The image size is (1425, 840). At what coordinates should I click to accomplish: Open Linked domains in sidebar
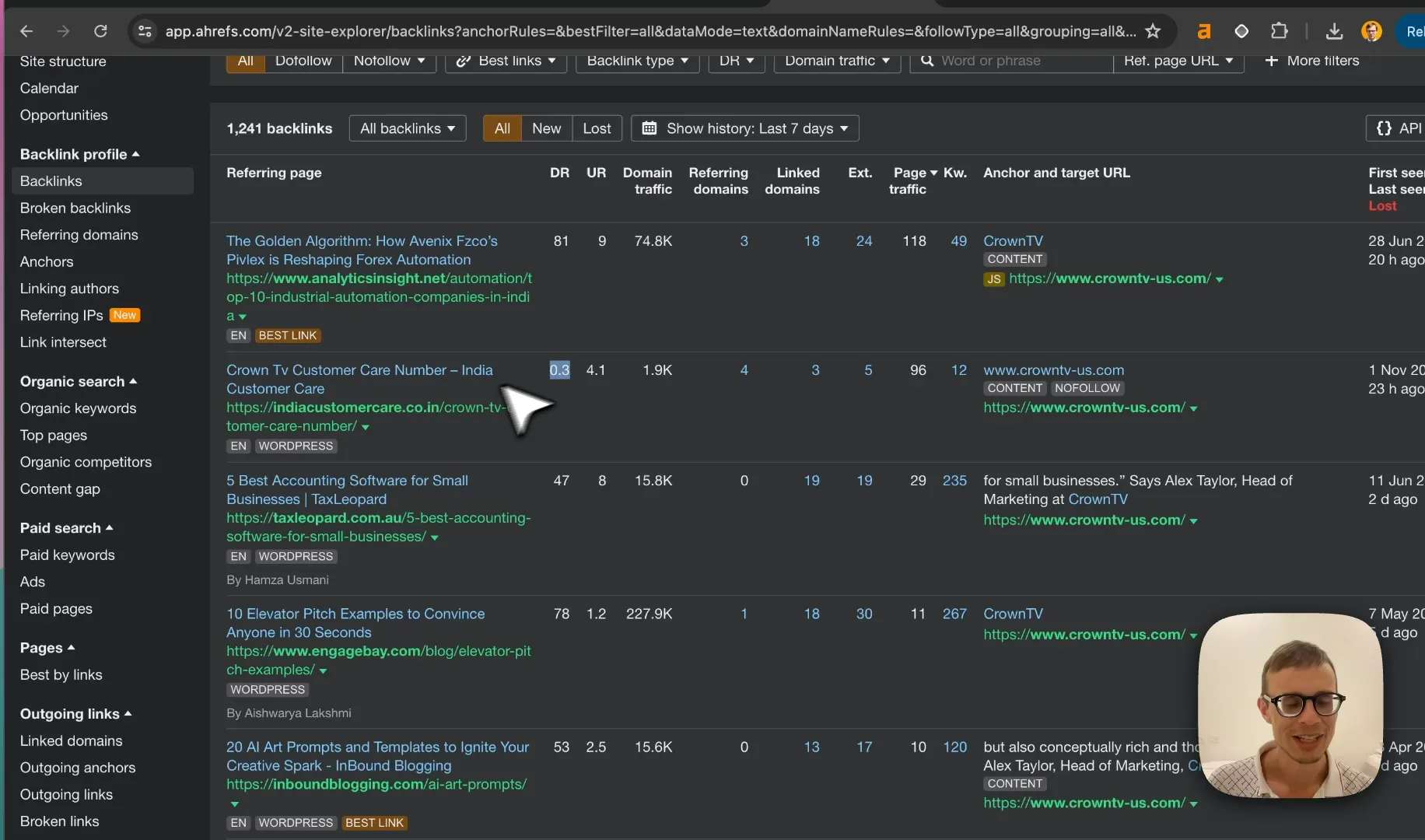[x=72, y=740]
